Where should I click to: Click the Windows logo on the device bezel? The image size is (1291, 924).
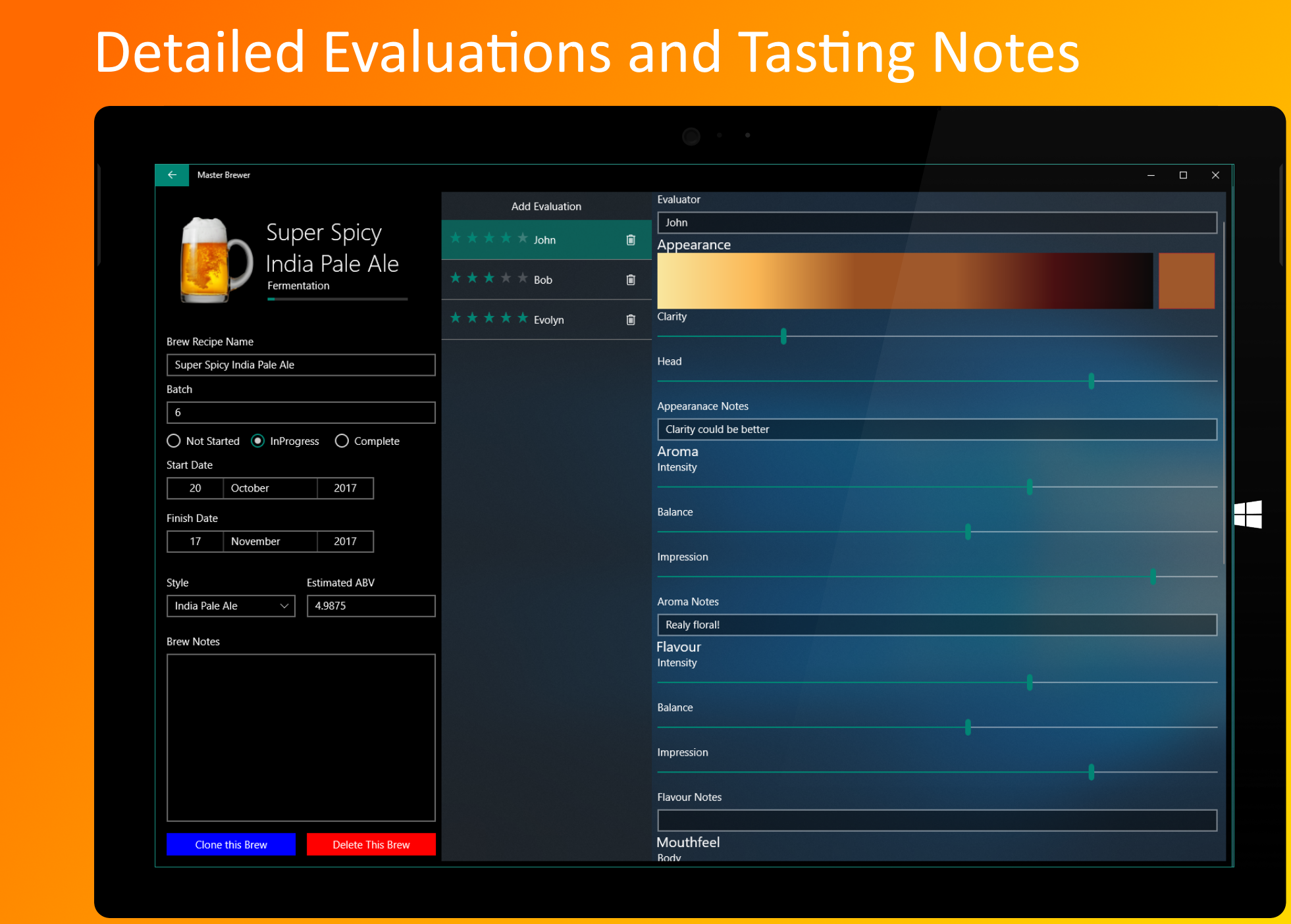(x=1250, y=515)
